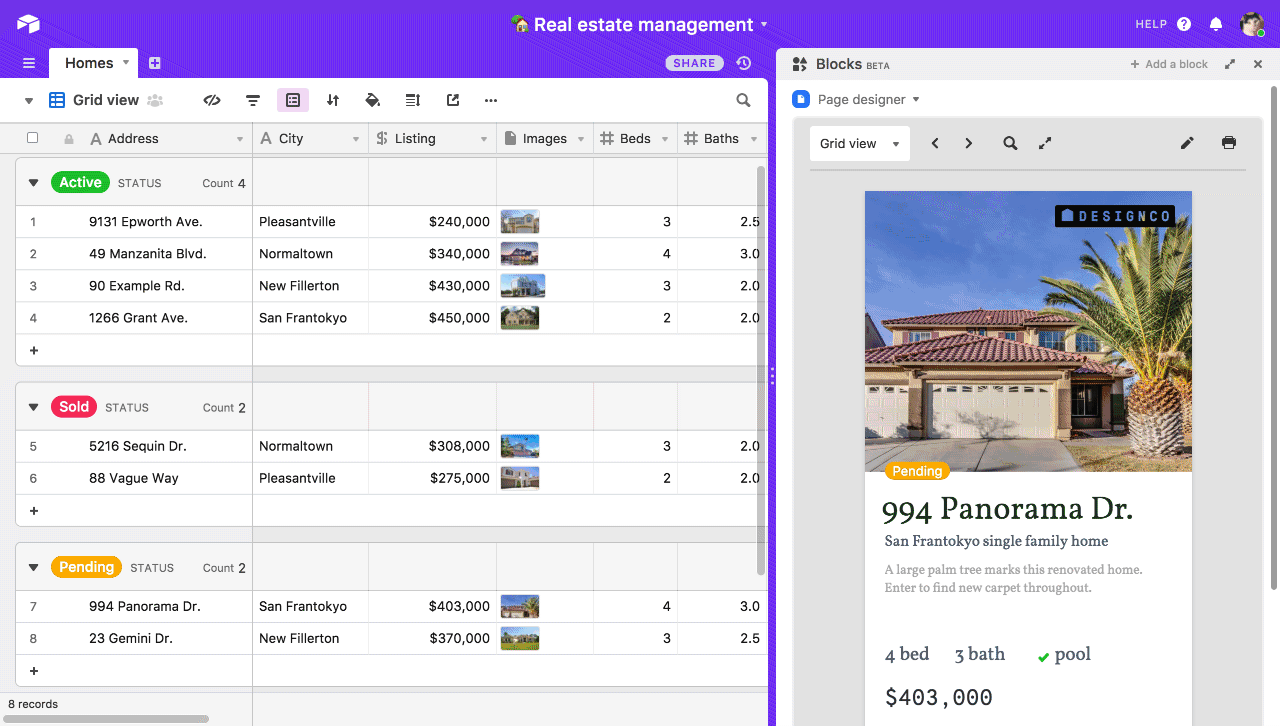This screenshot has width=1280, height=726.
Task: Print the page designer record
Action: tap(1228, 143)
